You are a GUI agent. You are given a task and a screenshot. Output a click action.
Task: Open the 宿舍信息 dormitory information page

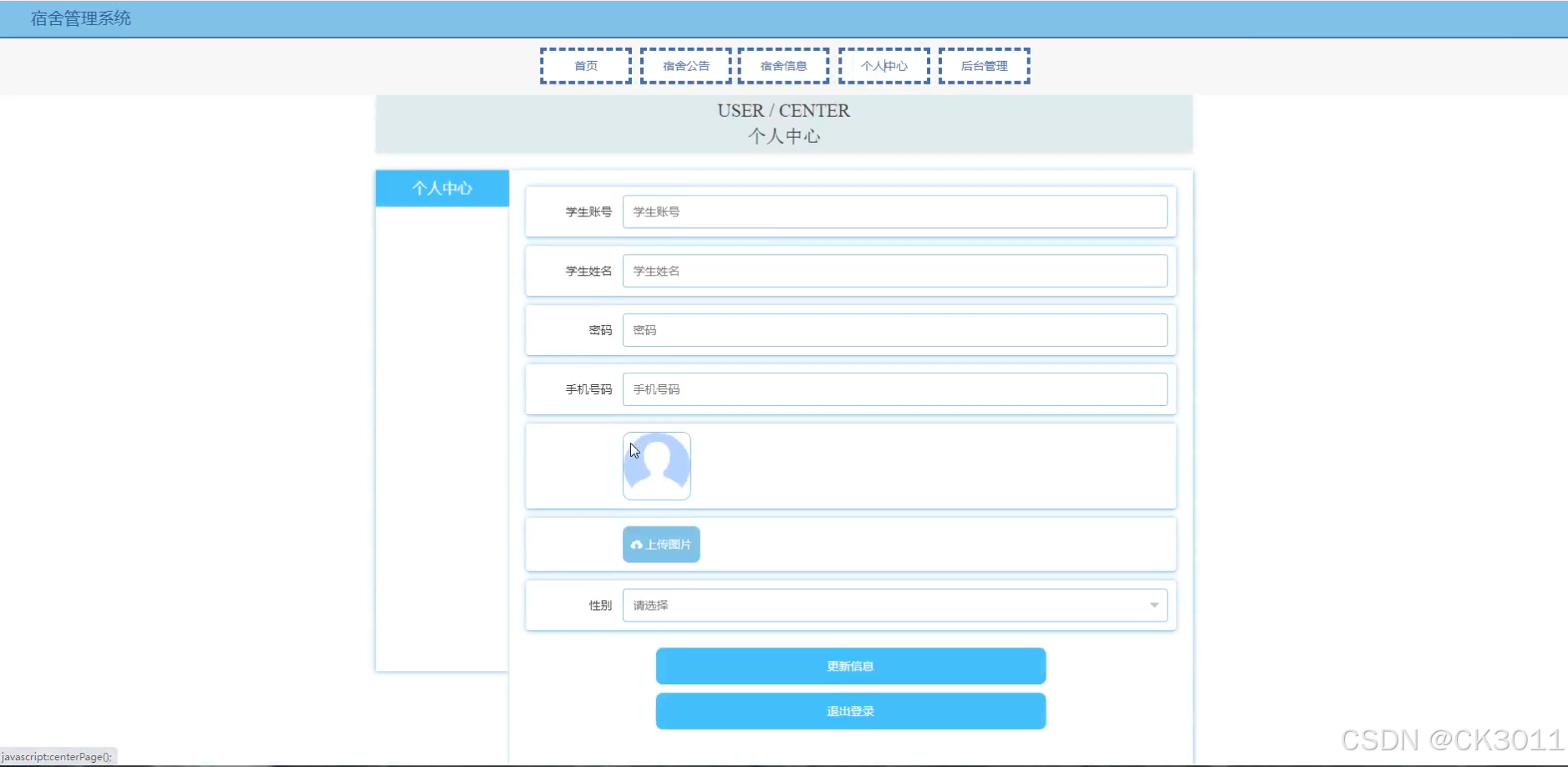click(782, 65)
